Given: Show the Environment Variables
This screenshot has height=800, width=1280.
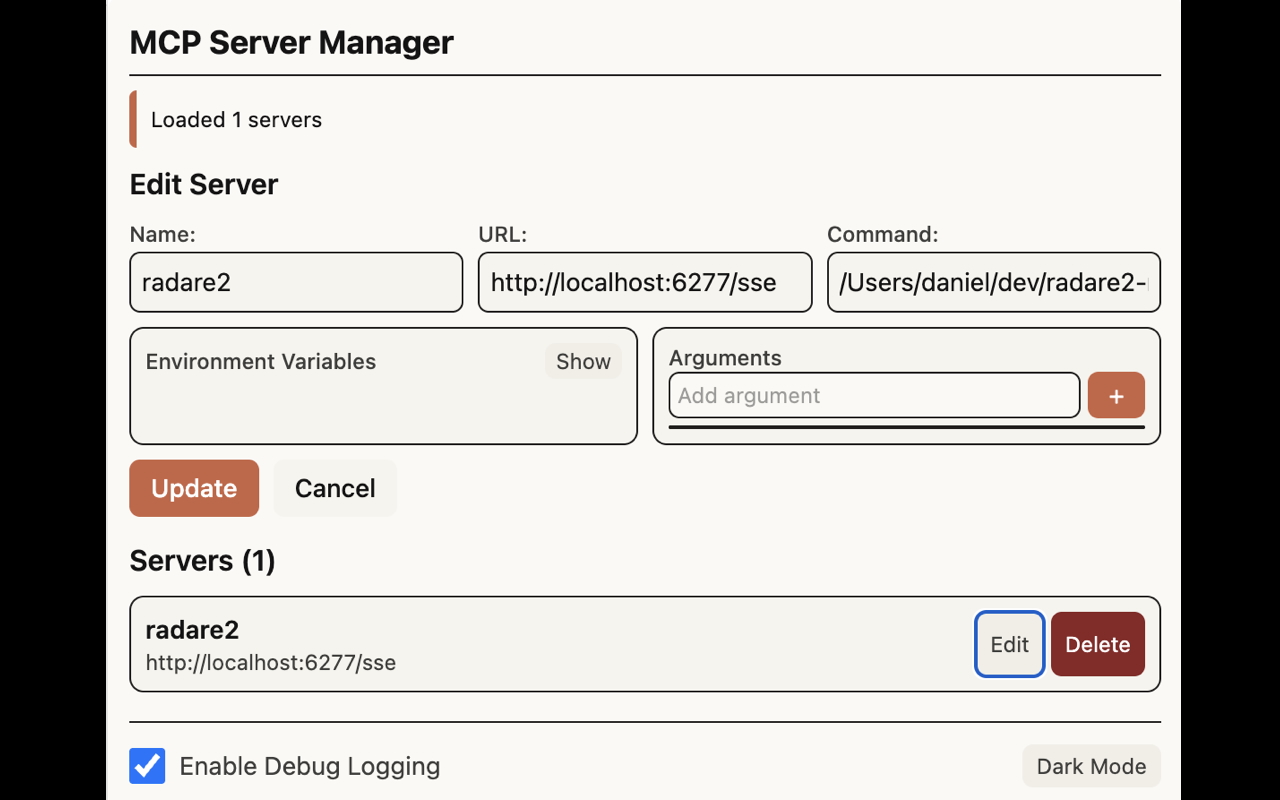Looking at the screenshot, I should coord(583,362).
